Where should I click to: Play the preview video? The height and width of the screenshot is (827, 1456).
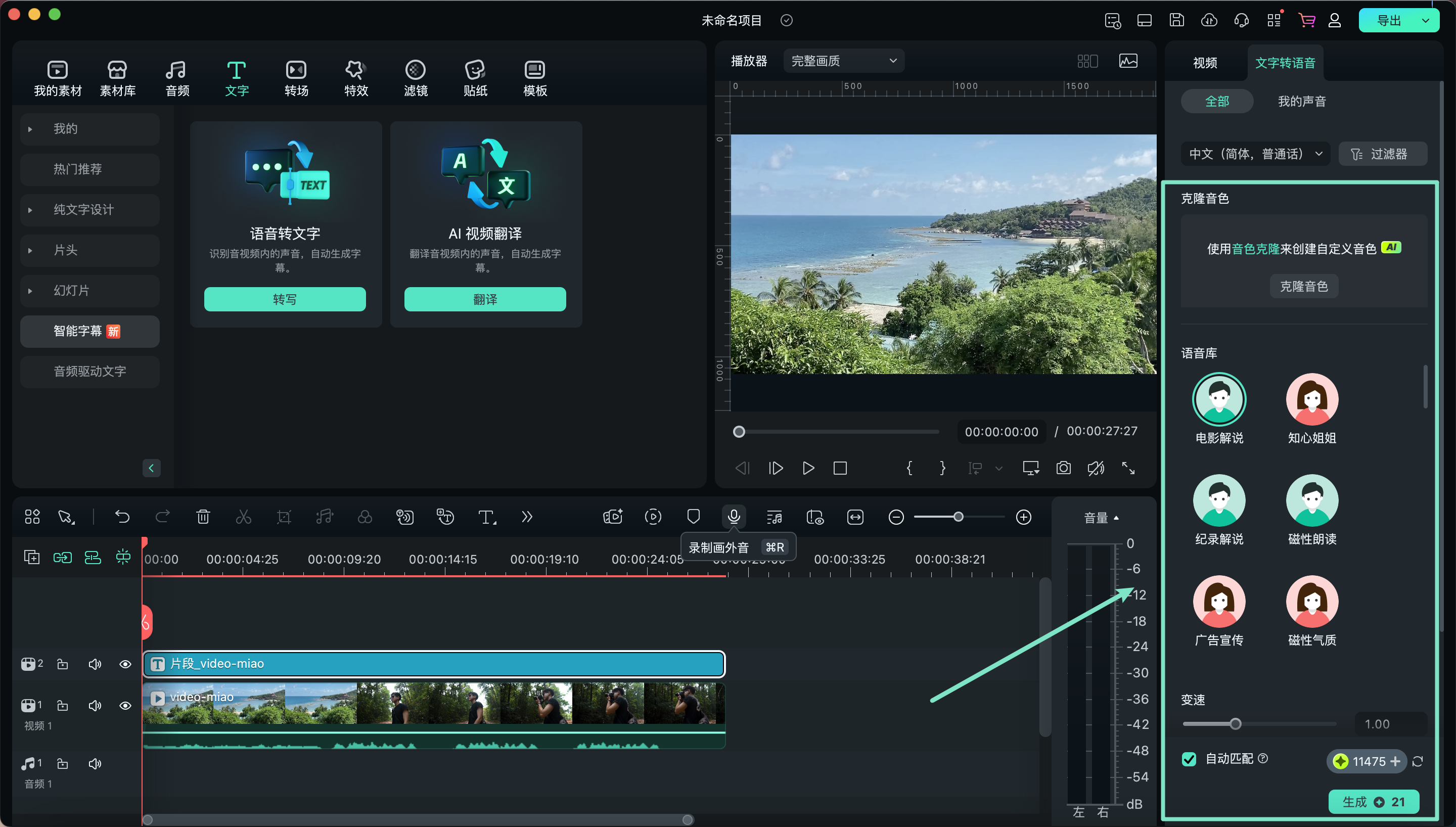[808, 468]
